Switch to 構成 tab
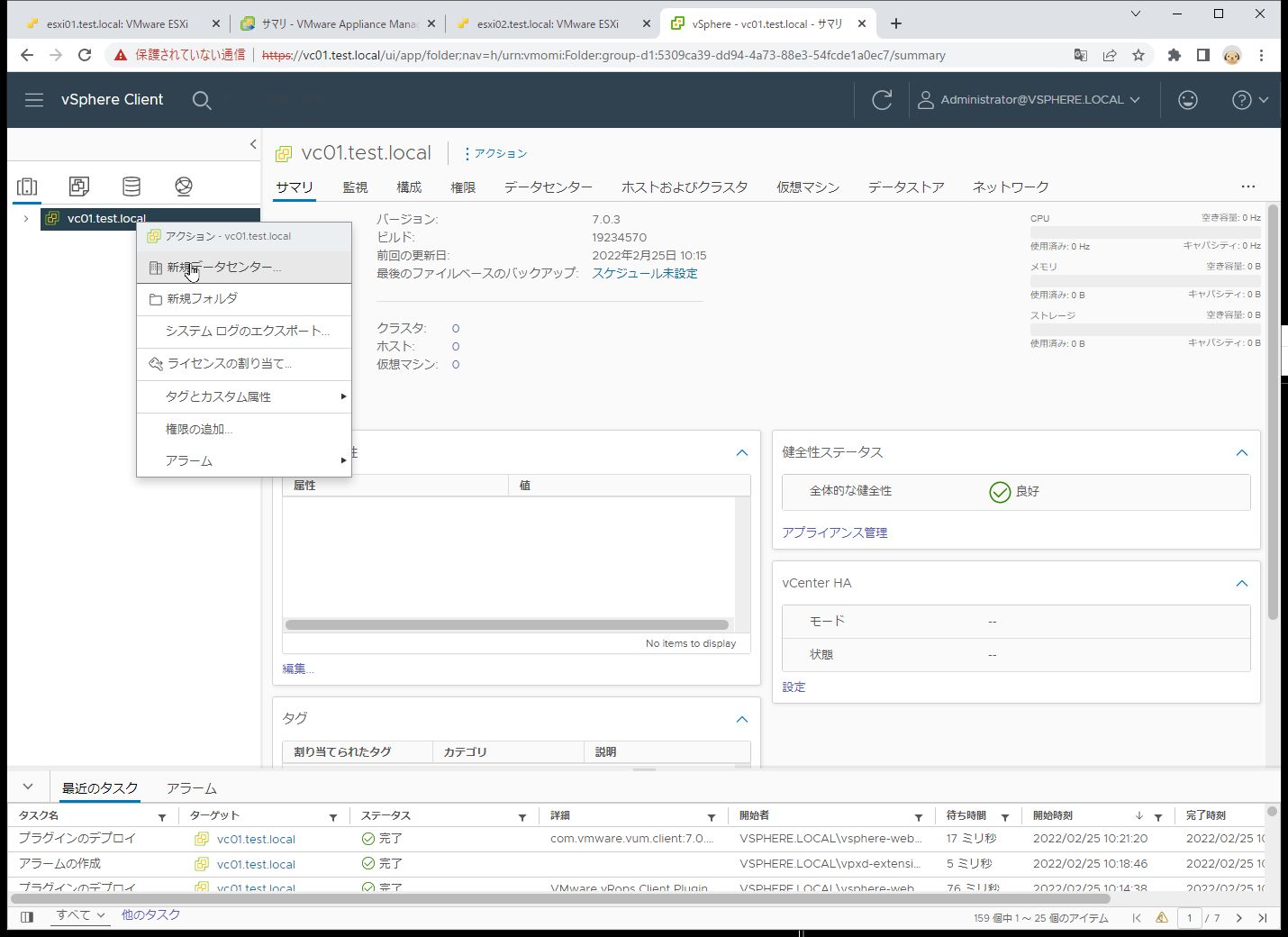This screenshot has width=1288, height=937. pos(409,186)
